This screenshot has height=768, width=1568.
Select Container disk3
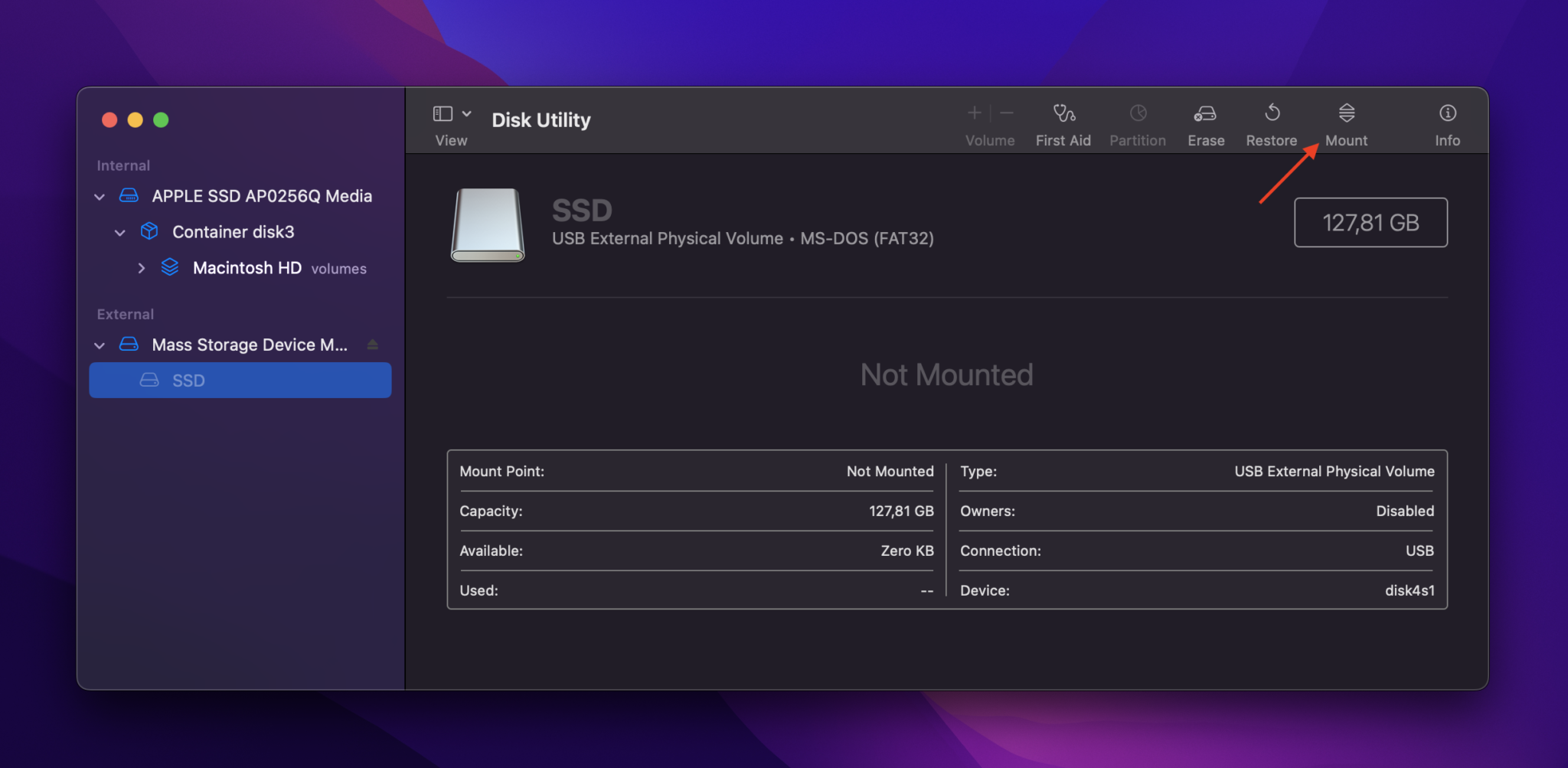[x=234, y=232]
